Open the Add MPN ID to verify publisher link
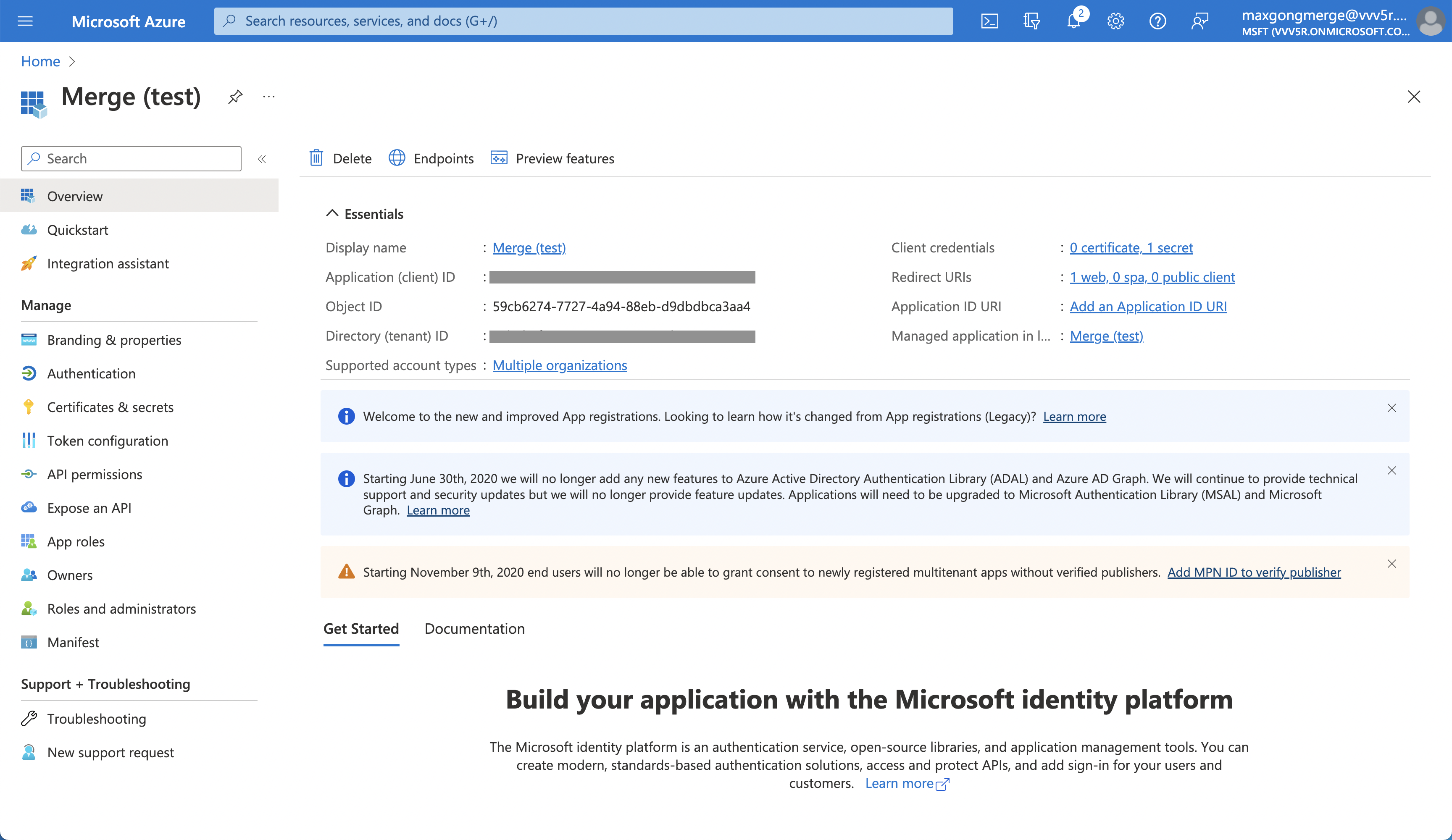Screen dimensions: 1452x840 (1254, 572)
